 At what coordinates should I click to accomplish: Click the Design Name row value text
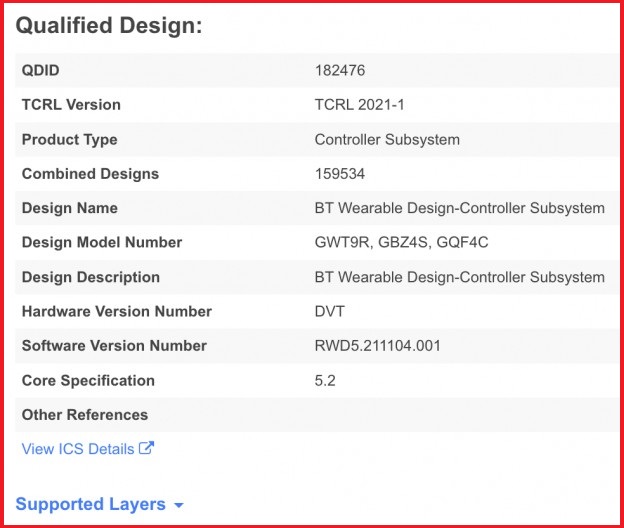click(459, 208)
